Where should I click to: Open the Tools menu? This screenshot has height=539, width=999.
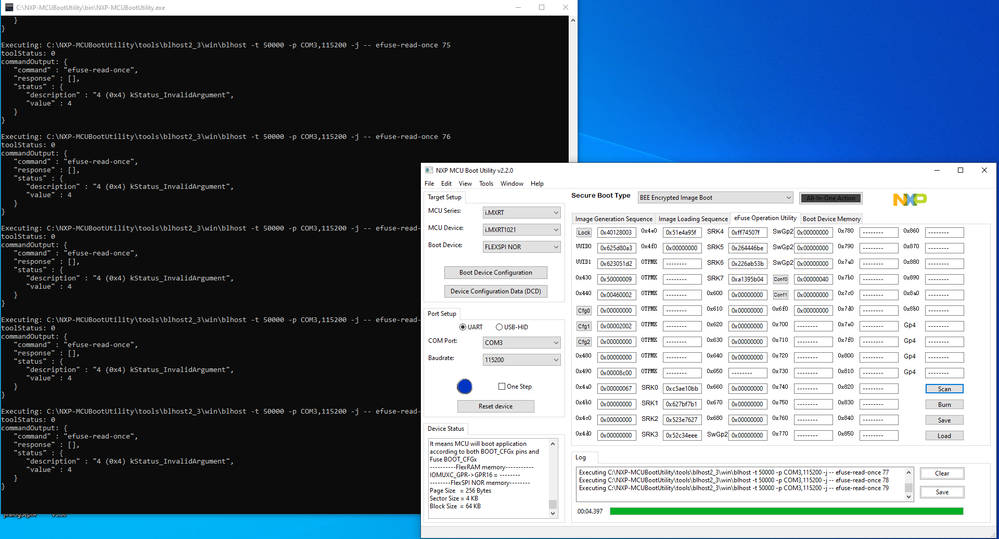coord(486,183)
